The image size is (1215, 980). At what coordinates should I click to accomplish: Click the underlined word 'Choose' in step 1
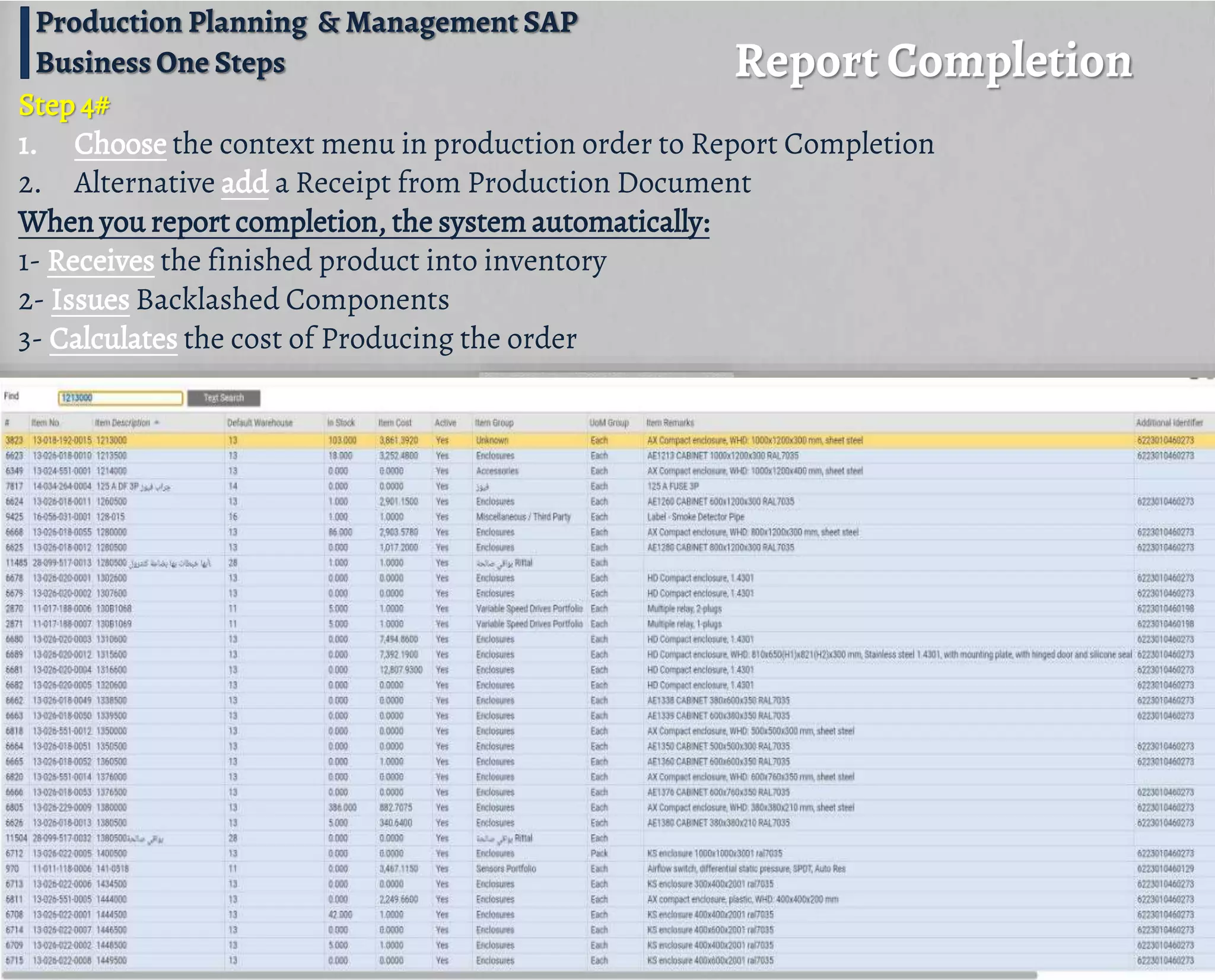(120, 144)
